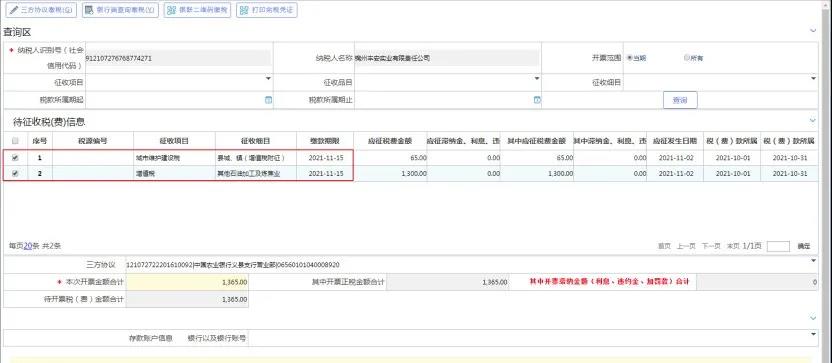Image resolution: width=832 pixels, height=363 pixels.
Task: Open the 税款所属期止 calendar picker
Action: 537,100
